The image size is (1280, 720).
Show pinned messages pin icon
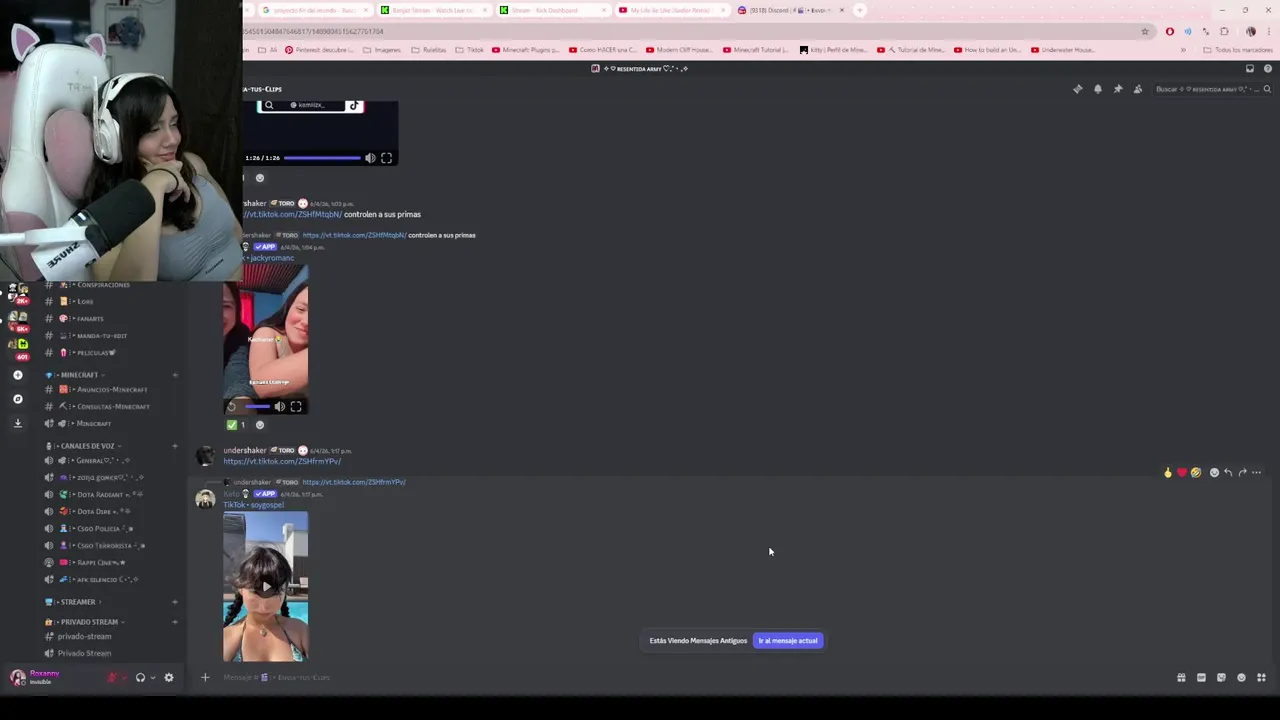click(1118, 89)
